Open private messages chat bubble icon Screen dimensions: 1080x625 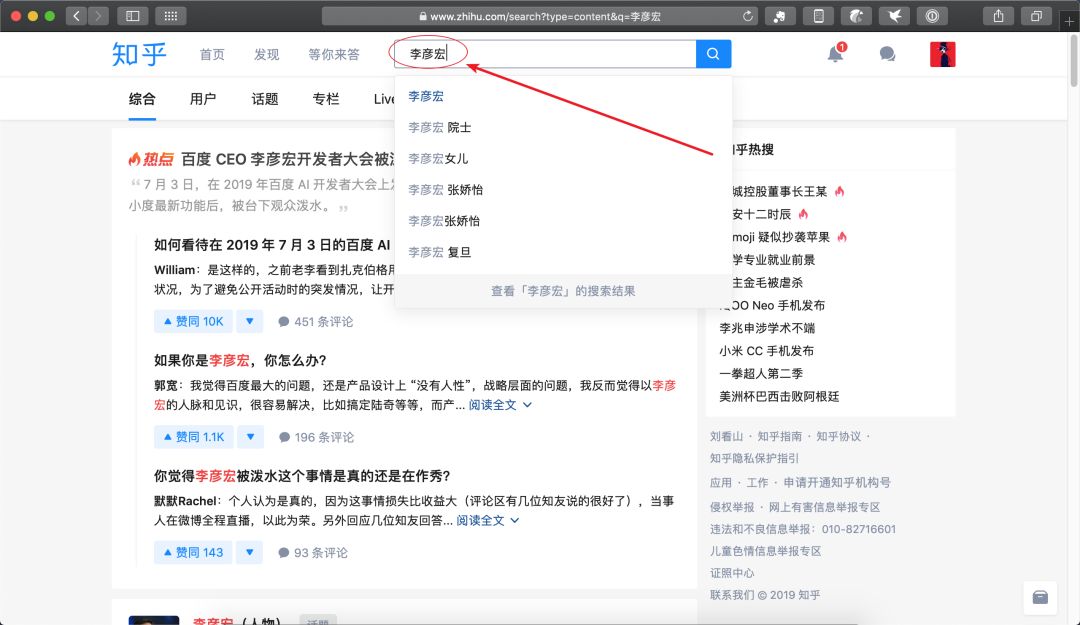[x=887, y=54]
